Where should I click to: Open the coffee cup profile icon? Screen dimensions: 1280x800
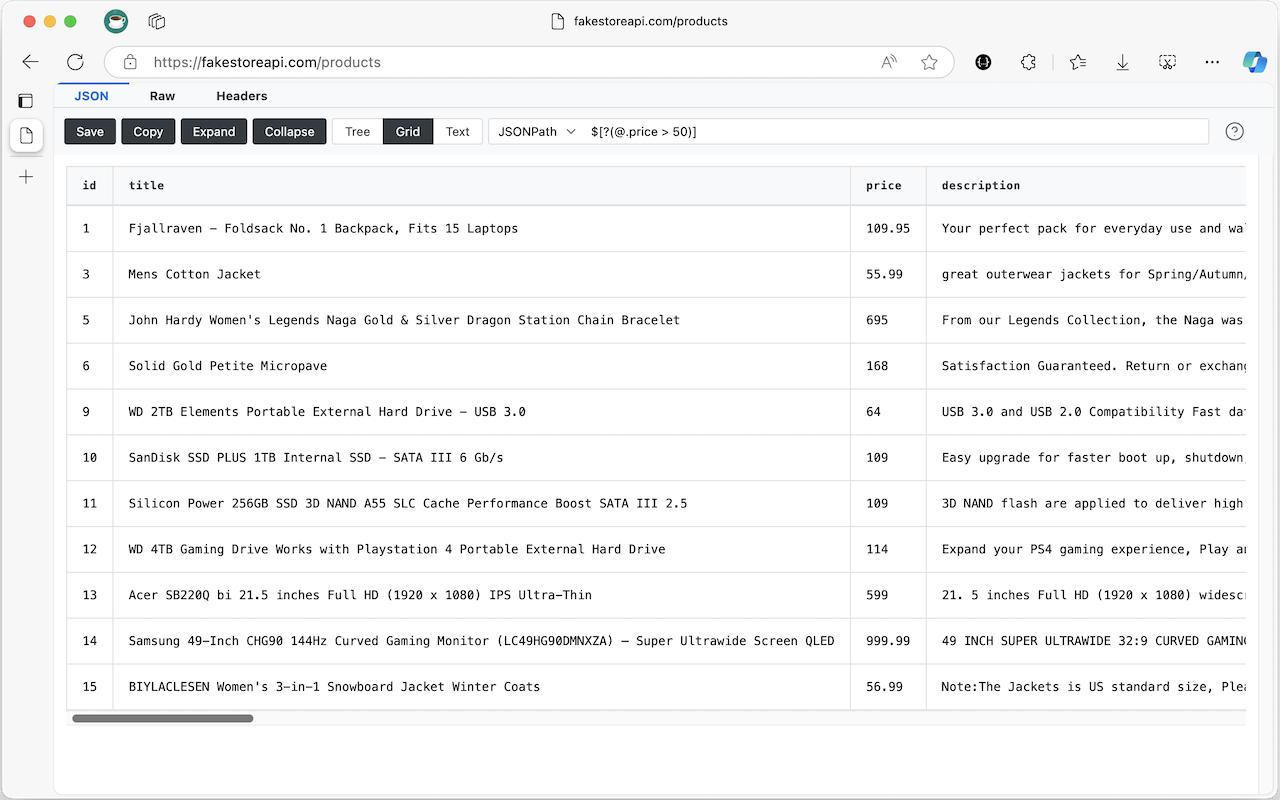(116, 21)
